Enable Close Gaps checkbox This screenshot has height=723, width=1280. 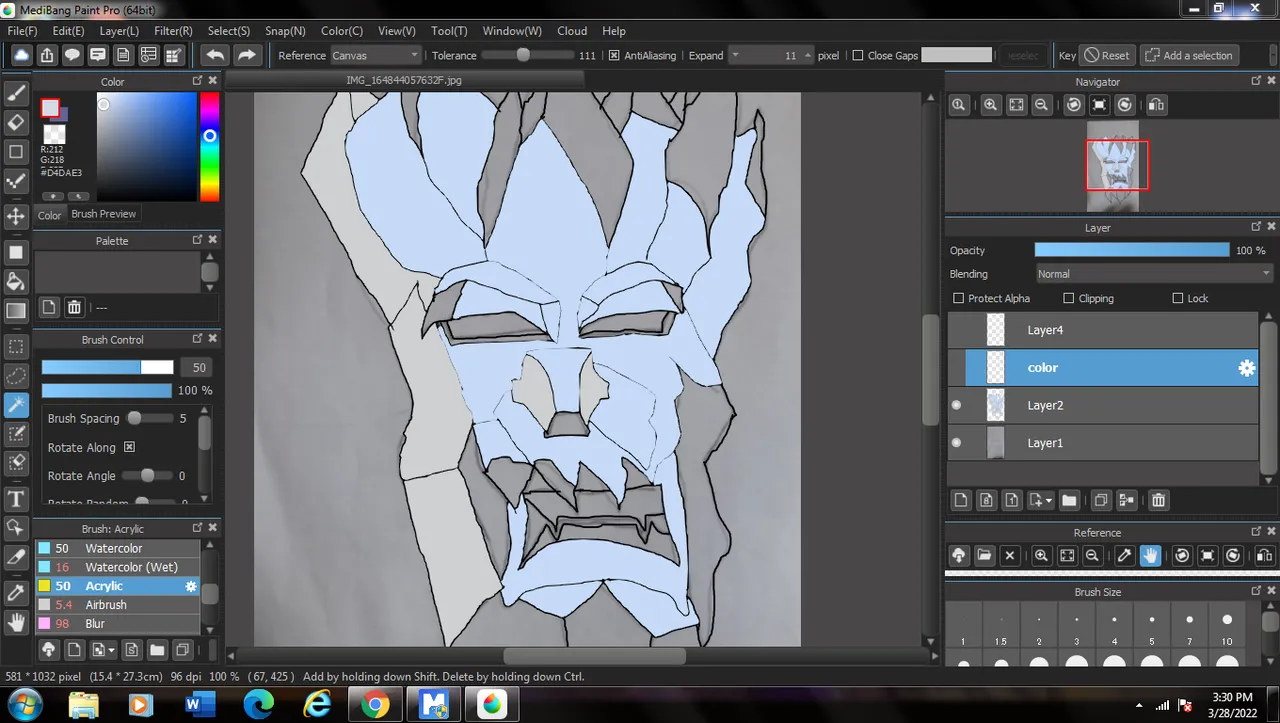point(858,56)
